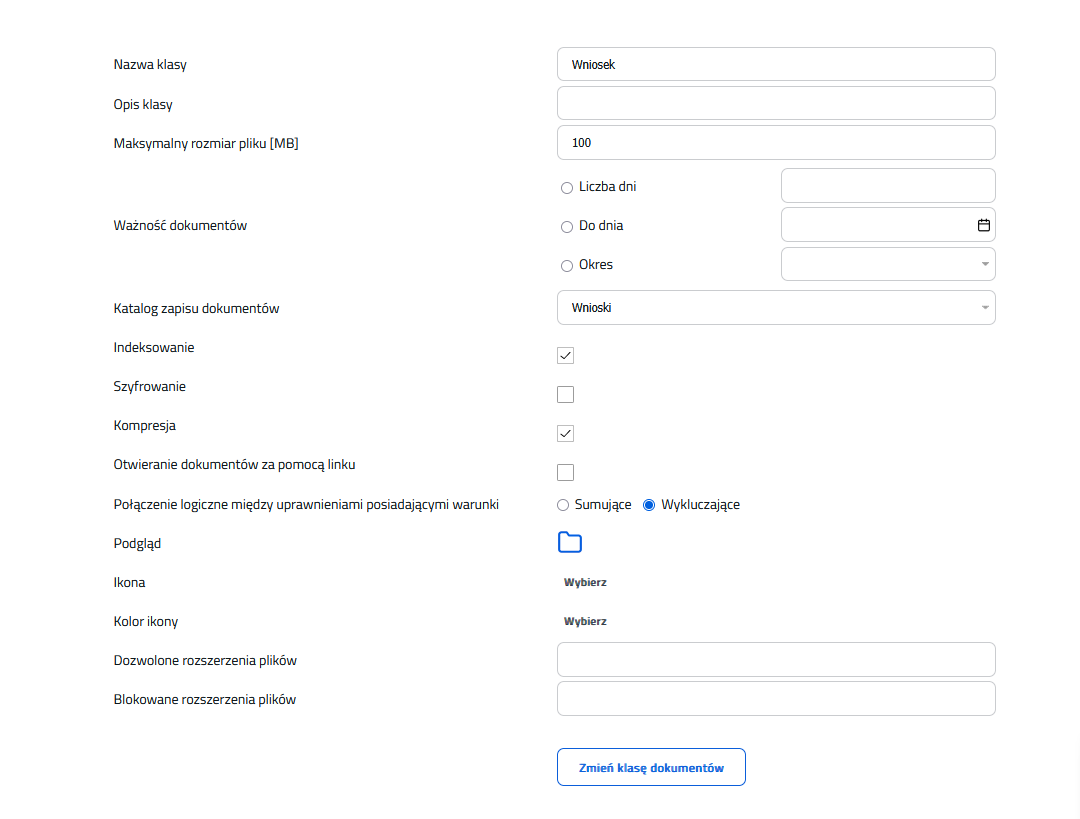Select the Liczba dni radio option
Image resolution: width=1080 pixels, height=819 pixels.
pos(567,187)
